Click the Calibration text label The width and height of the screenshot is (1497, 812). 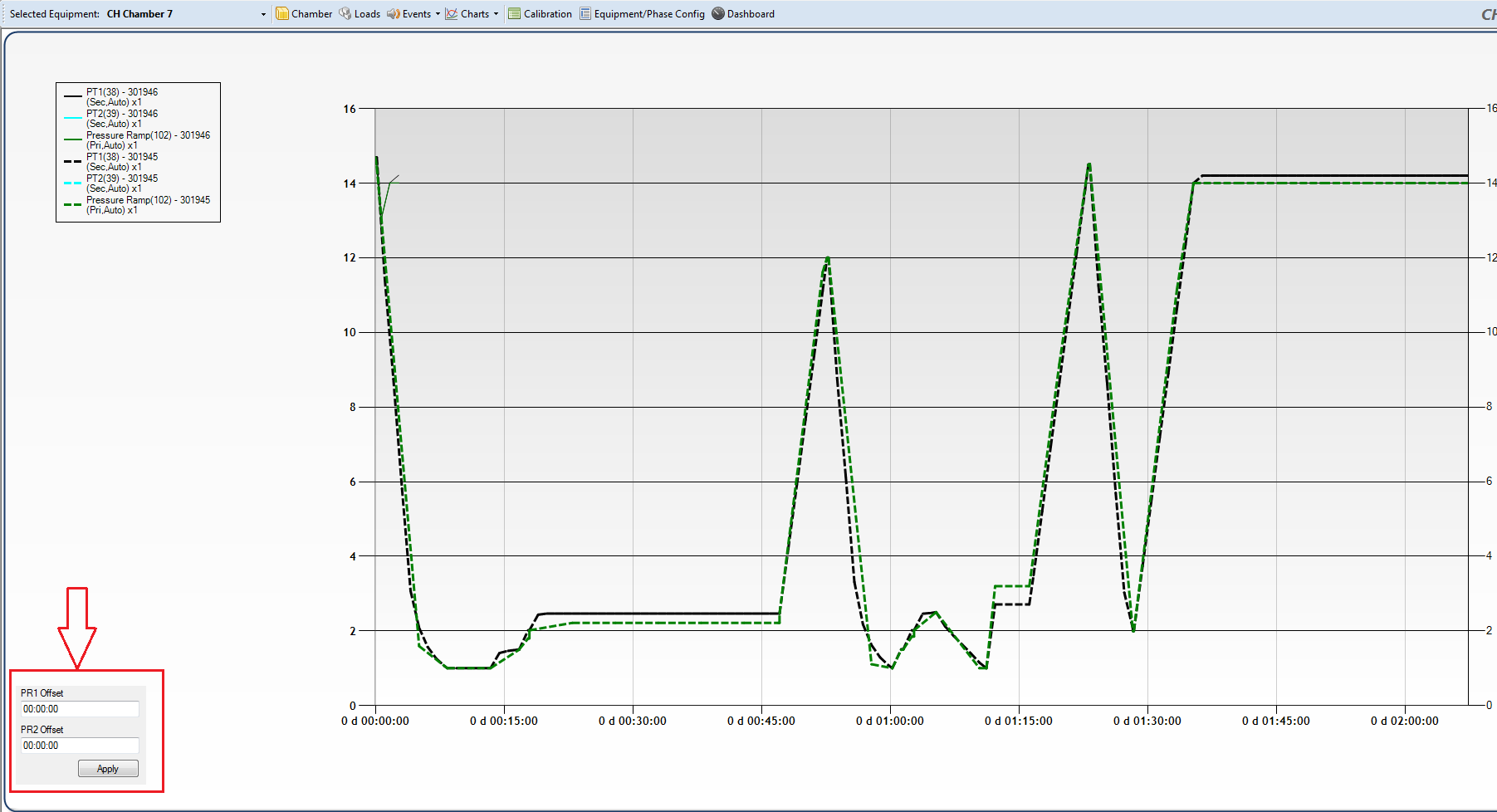pos(547,14)
